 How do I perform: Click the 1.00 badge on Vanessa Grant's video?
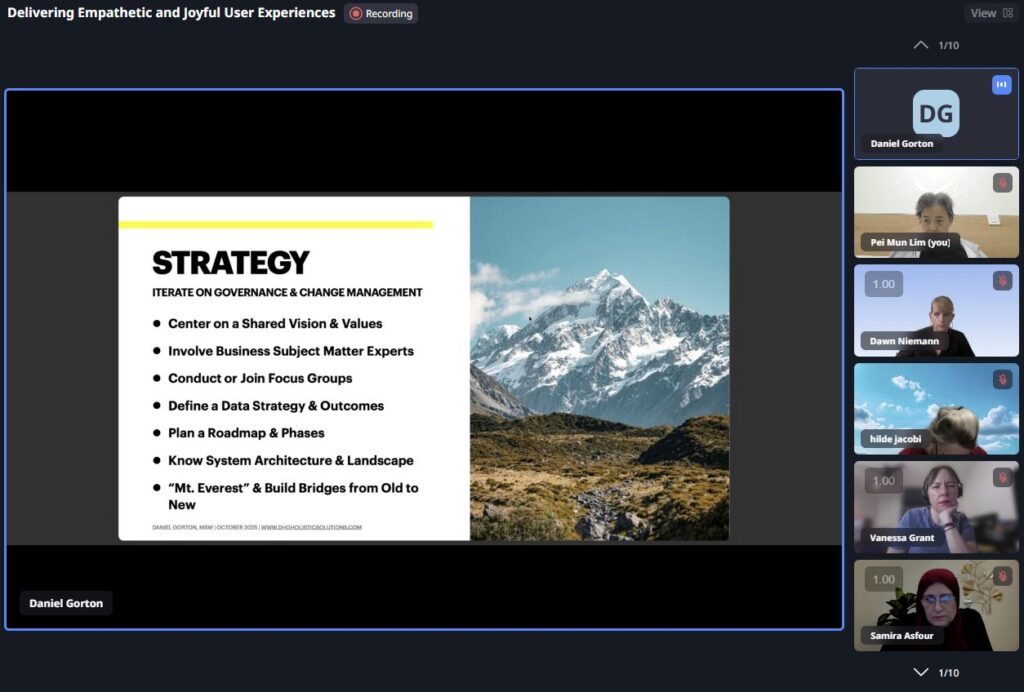883,481
